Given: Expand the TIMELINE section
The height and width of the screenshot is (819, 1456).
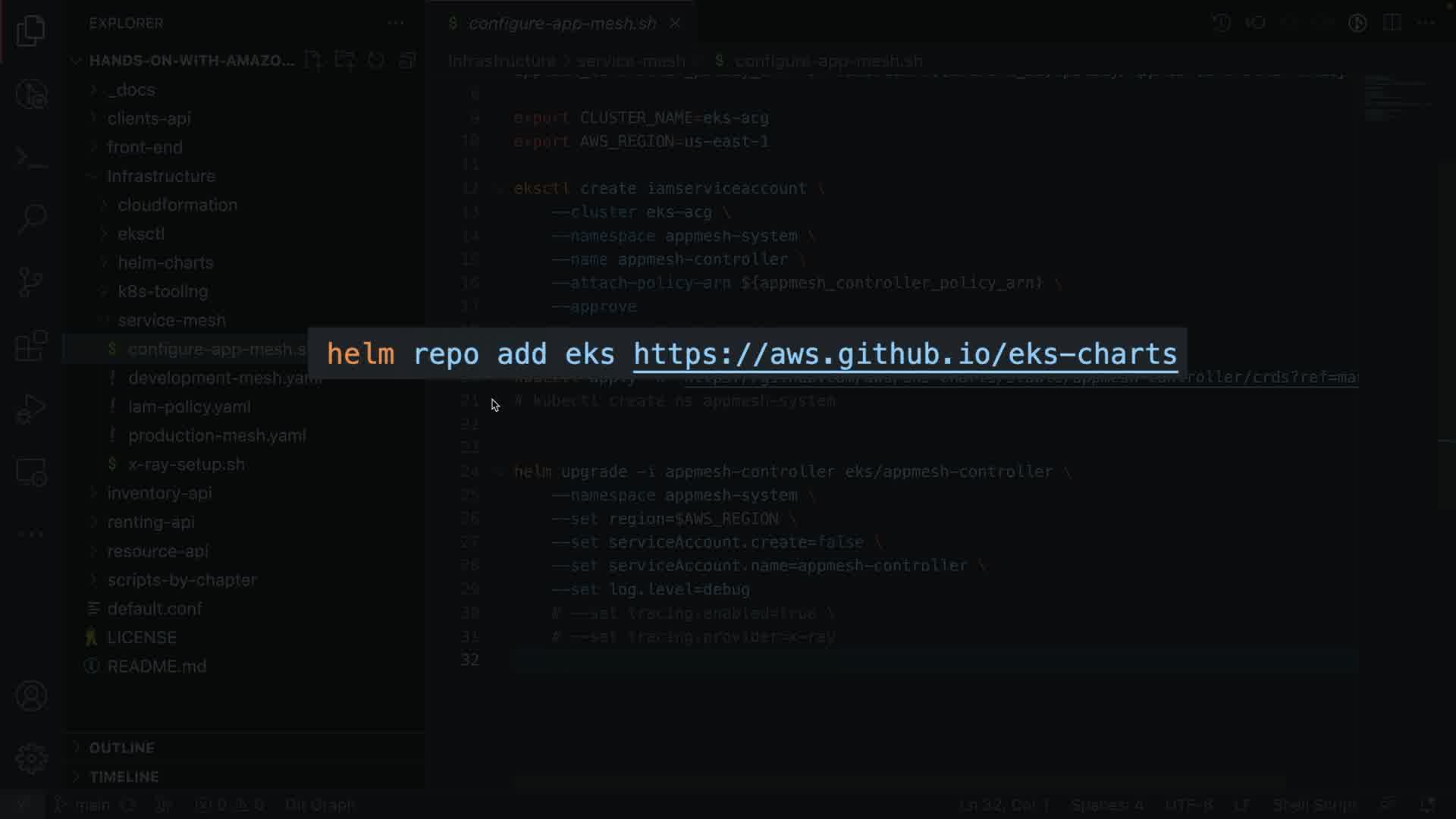Looking at the screenshot, I should point(124,777).
